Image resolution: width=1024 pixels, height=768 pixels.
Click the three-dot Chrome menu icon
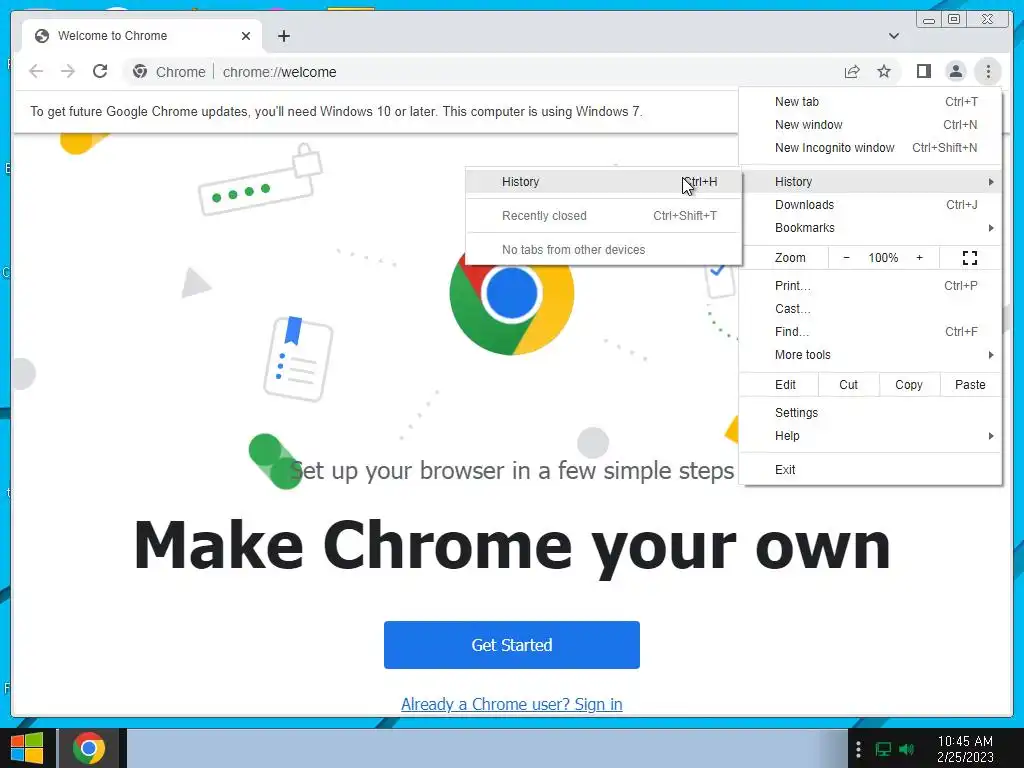(x=988, y=71)
